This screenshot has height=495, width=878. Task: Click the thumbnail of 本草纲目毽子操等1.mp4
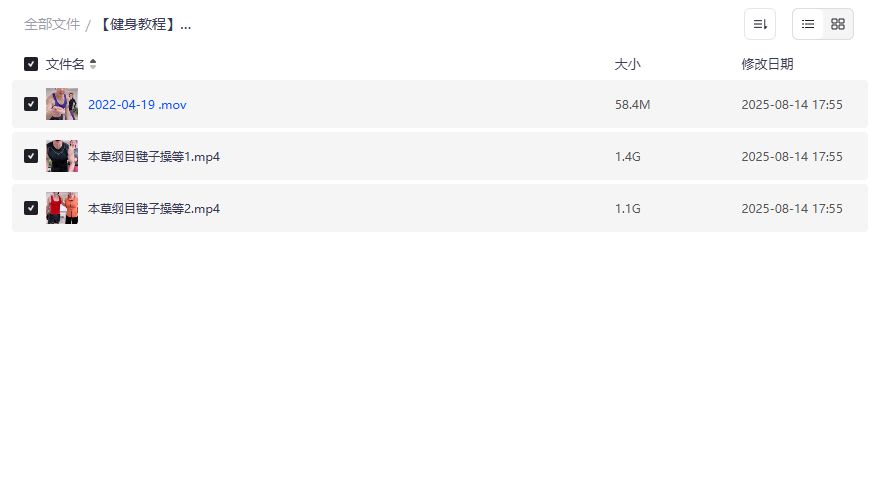click(62, 156)
